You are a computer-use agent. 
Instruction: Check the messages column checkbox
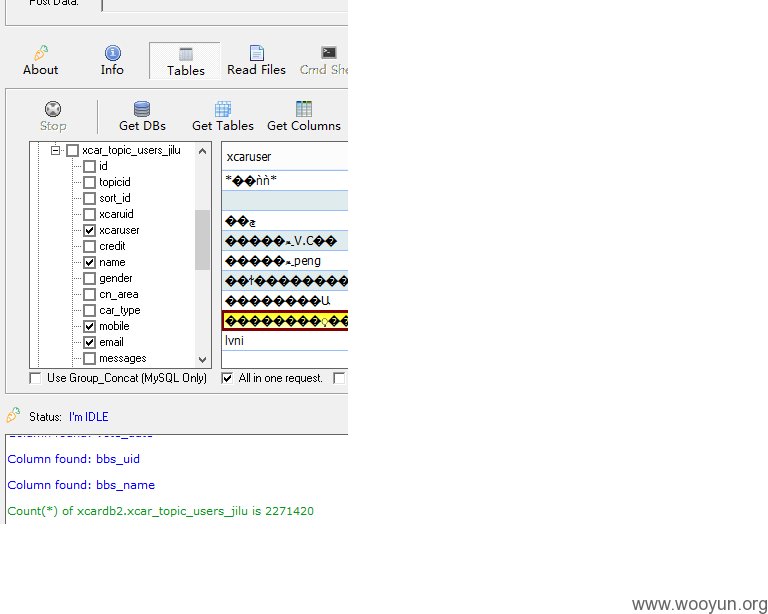click(x=89, y=358)
